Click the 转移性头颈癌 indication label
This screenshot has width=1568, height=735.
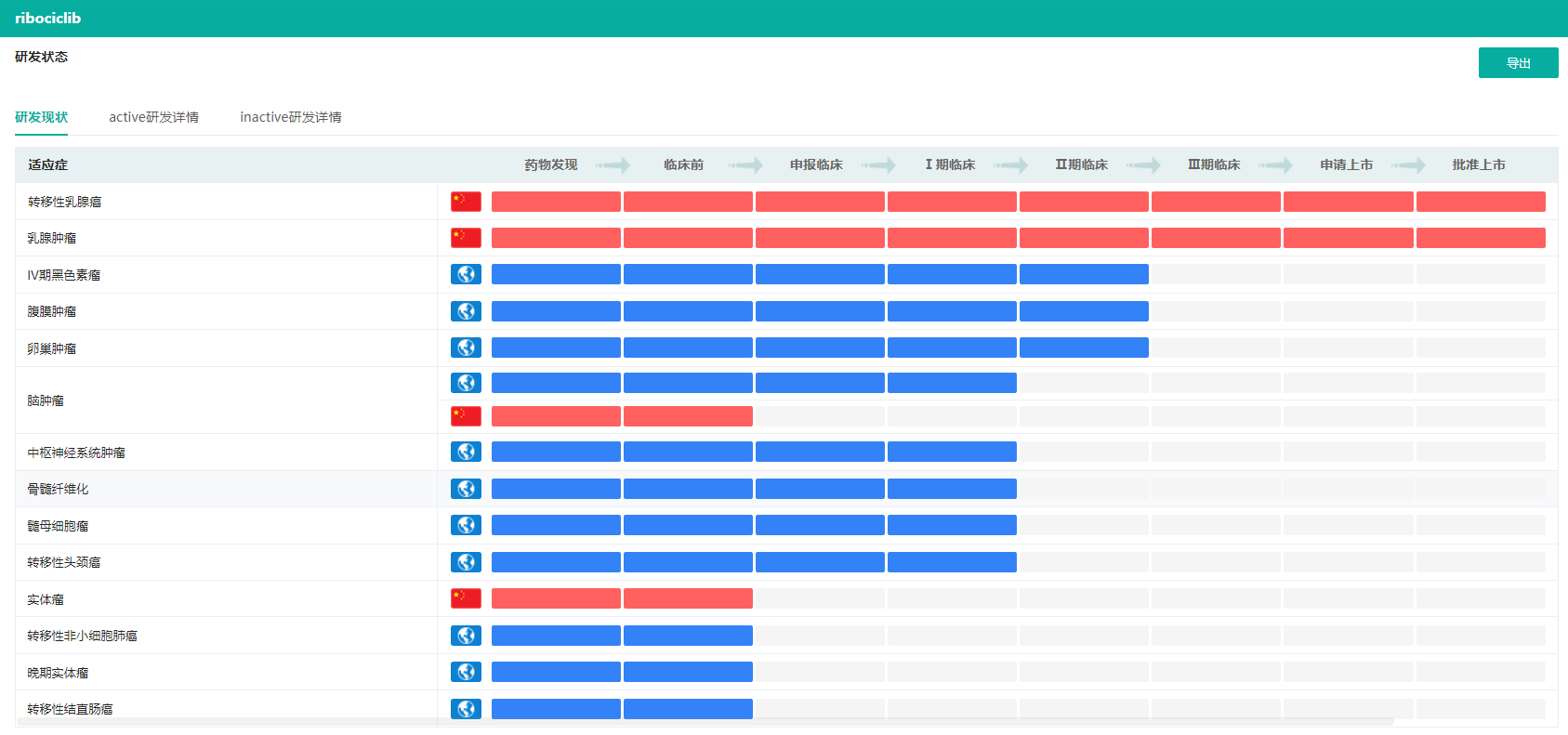pyautogui.click(x=64, y=562)
